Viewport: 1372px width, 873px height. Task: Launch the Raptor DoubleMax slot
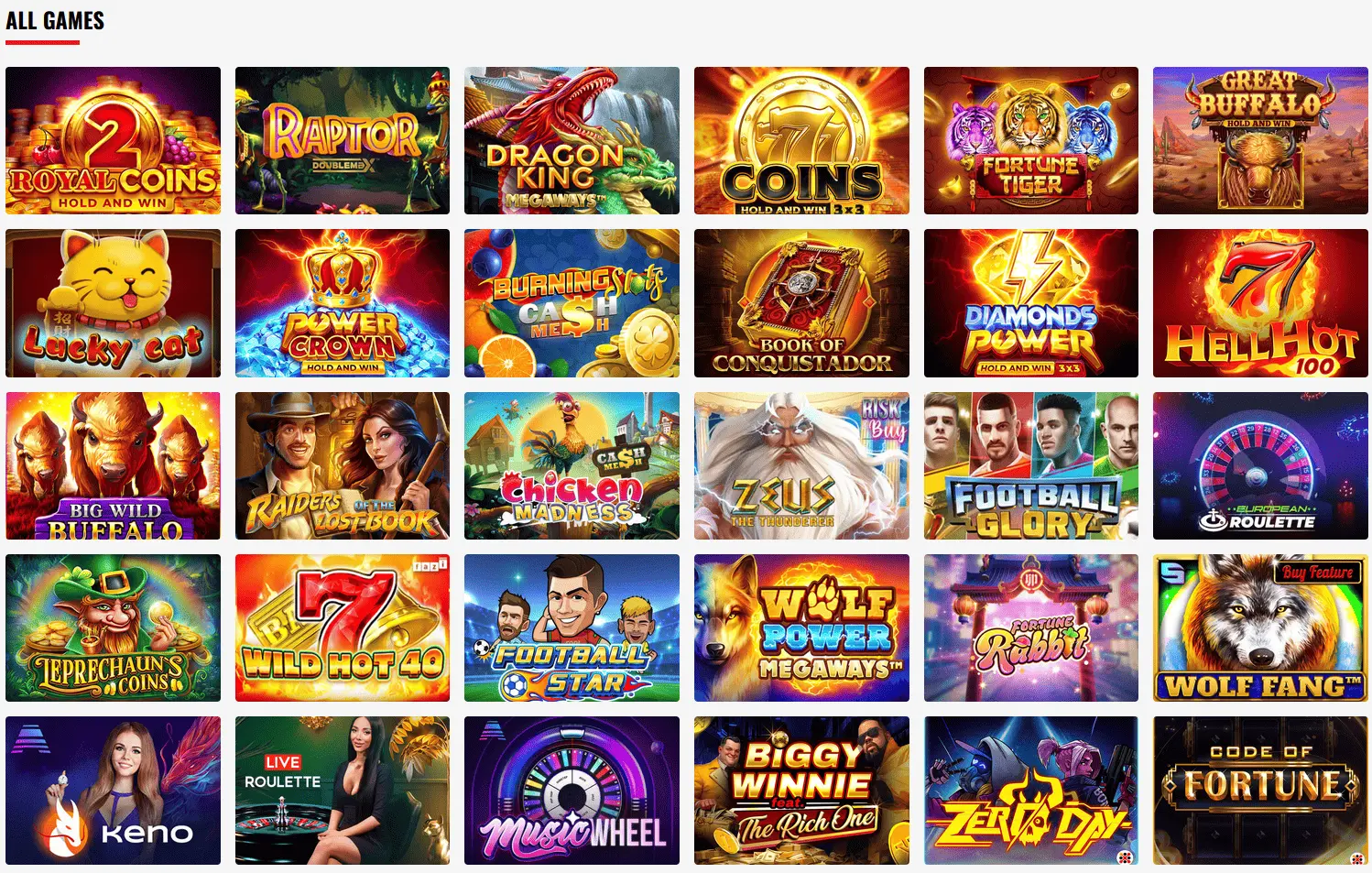tap(343, 140)
